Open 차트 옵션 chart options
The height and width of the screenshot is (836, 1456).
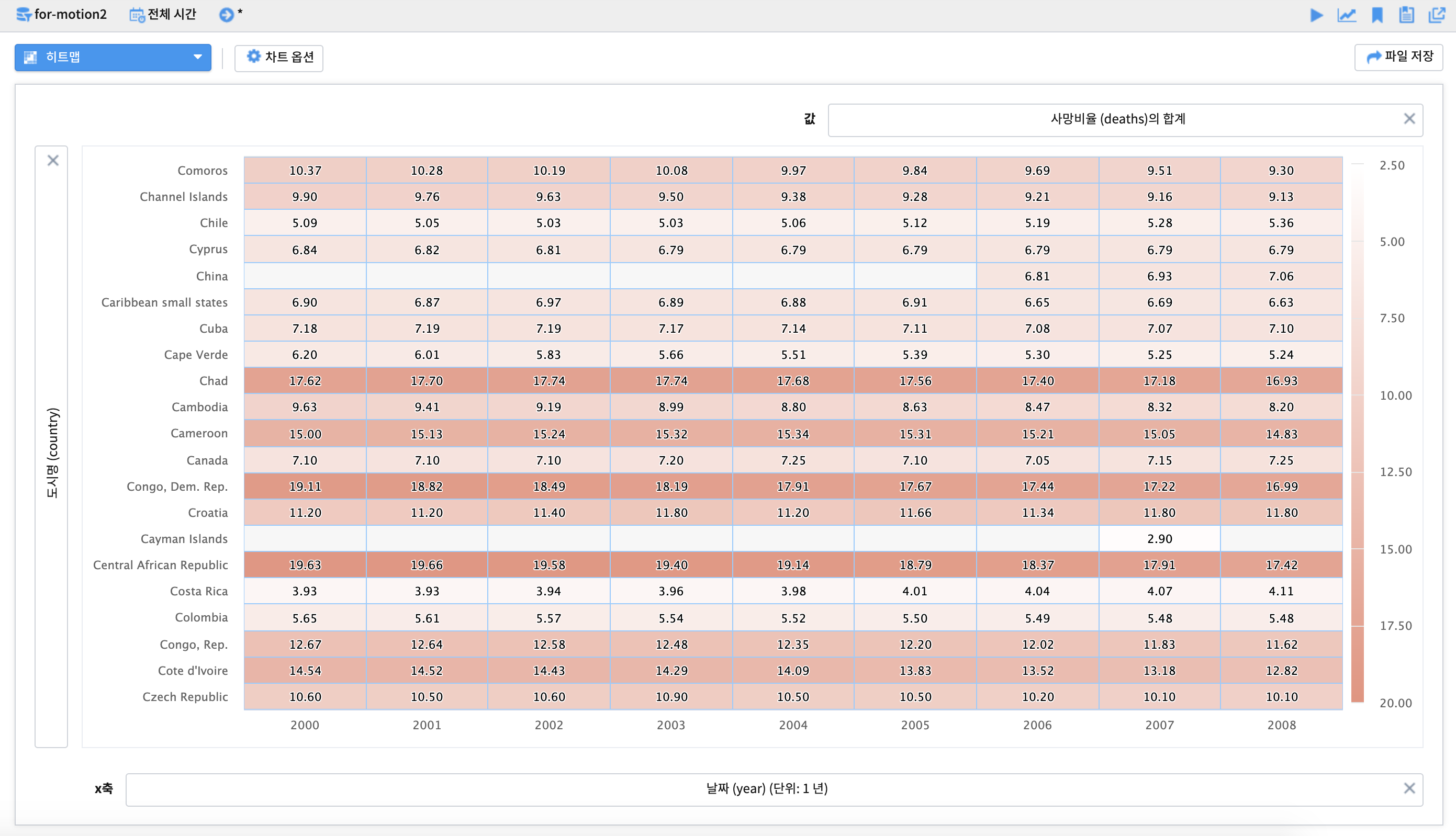(x=278, y=58)
